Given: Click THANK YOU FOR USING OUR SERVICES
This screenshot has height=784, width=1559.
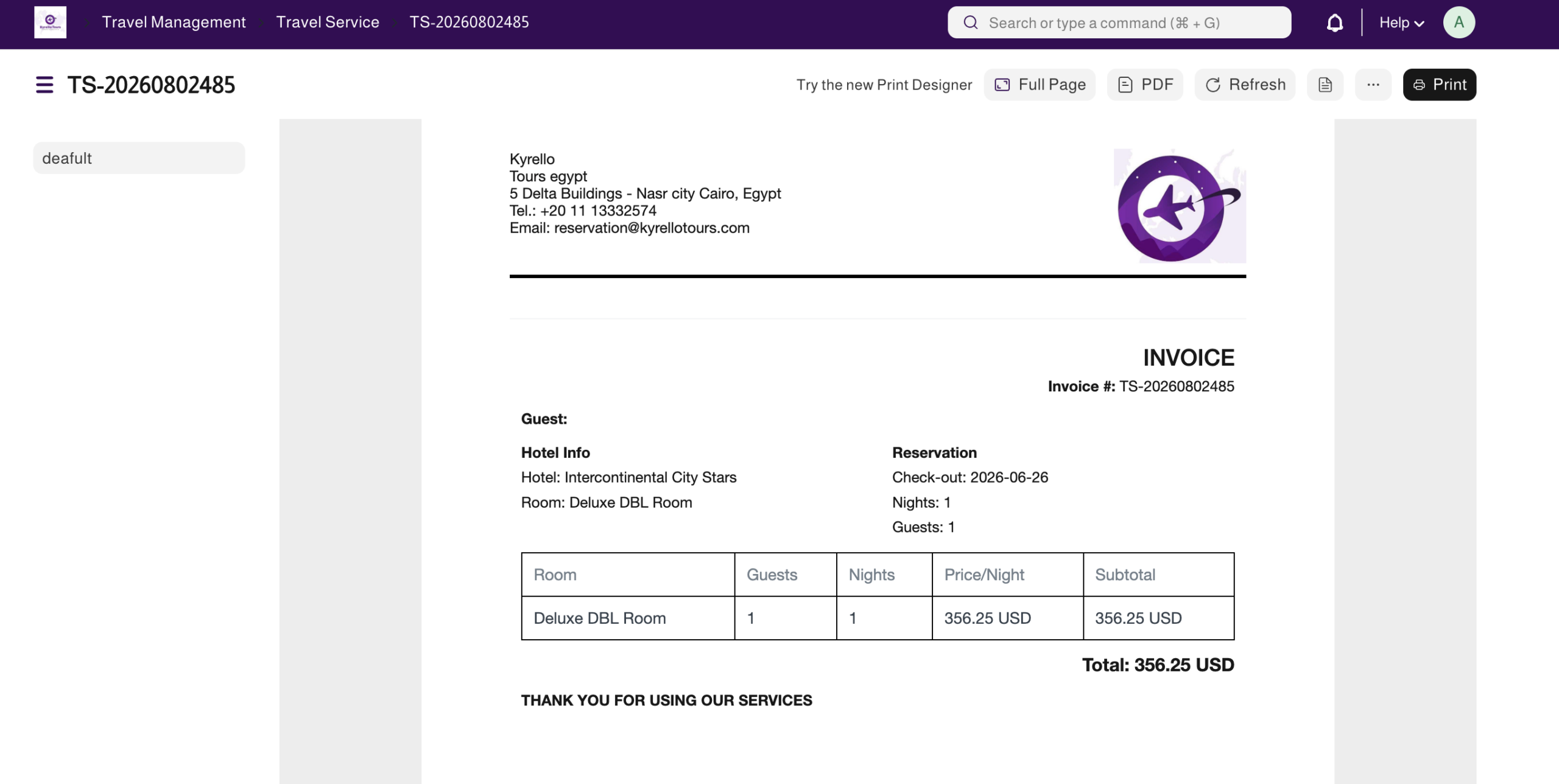Looking at the screenshot, I should pos(666,700).
